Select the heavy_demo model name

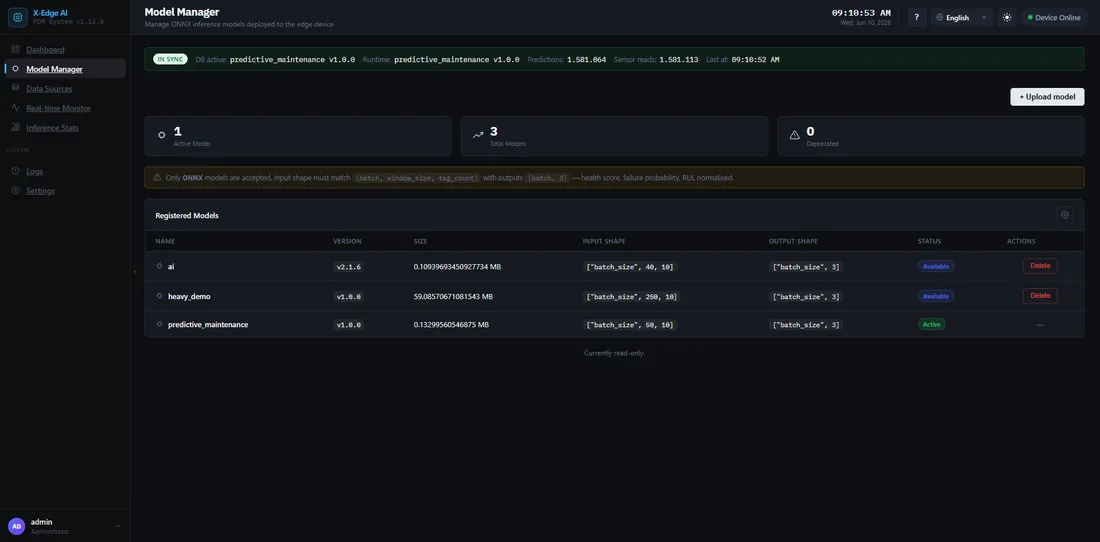pyautogui.click(x=189, y=297)
